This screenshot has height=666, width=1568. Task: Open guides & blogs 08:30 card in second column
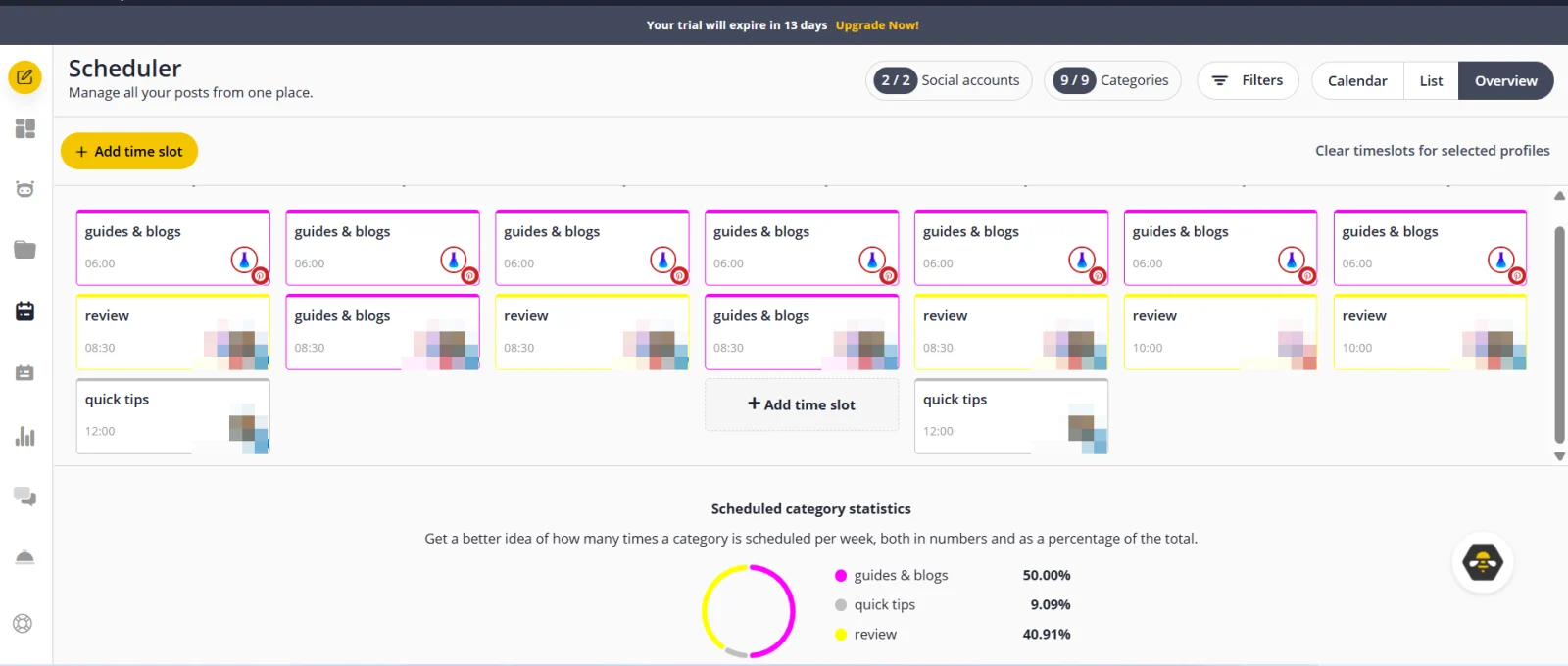pyautogui.click(x=382, y=333)
